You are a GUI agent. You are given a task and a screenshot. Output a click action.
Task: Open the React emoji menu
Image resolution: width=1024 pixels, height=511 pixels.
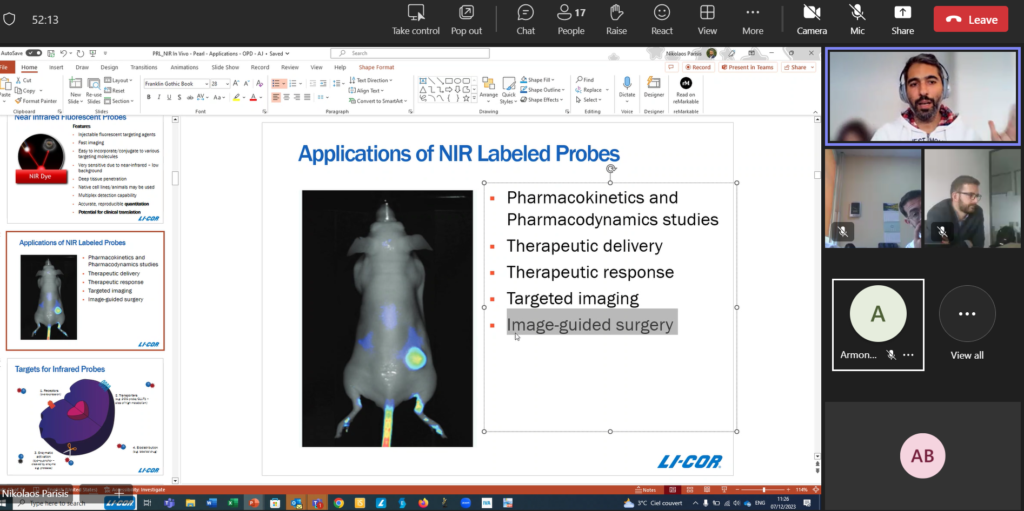pyautogui.click(x=662, y=20)
